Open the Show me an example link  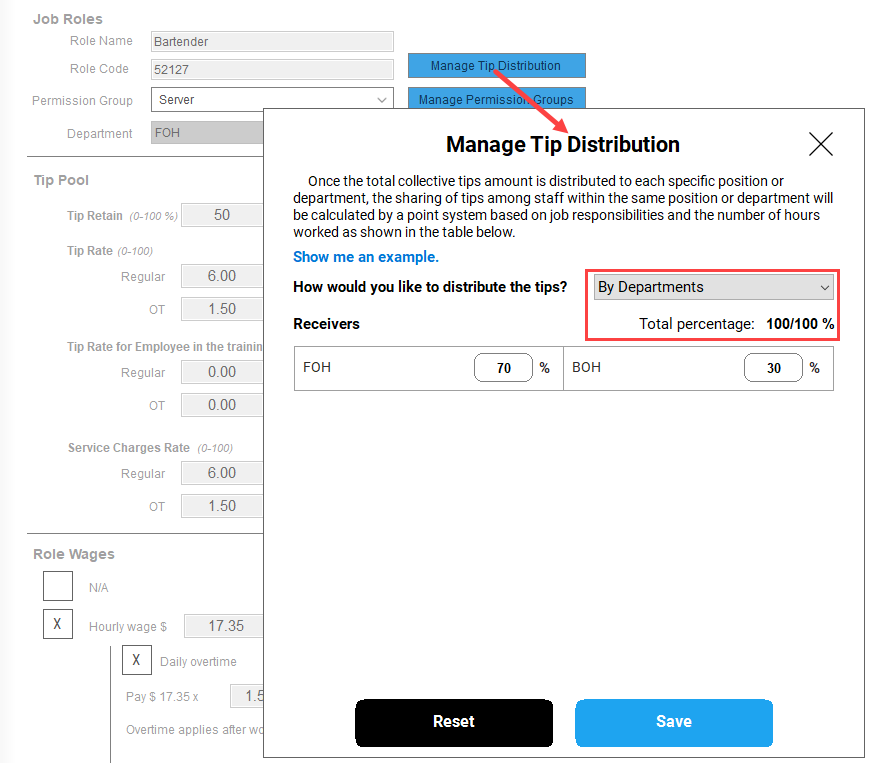coord(365,257)
